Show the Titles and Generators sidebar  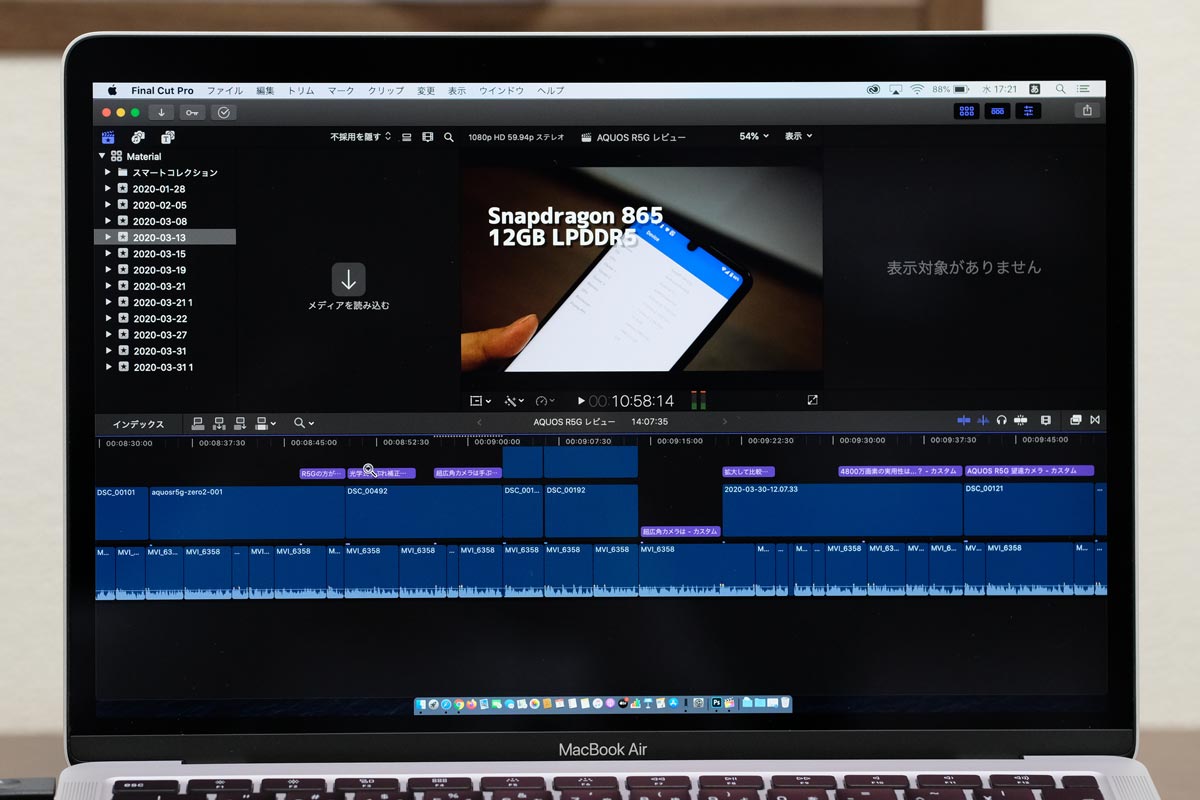(167, 137)
